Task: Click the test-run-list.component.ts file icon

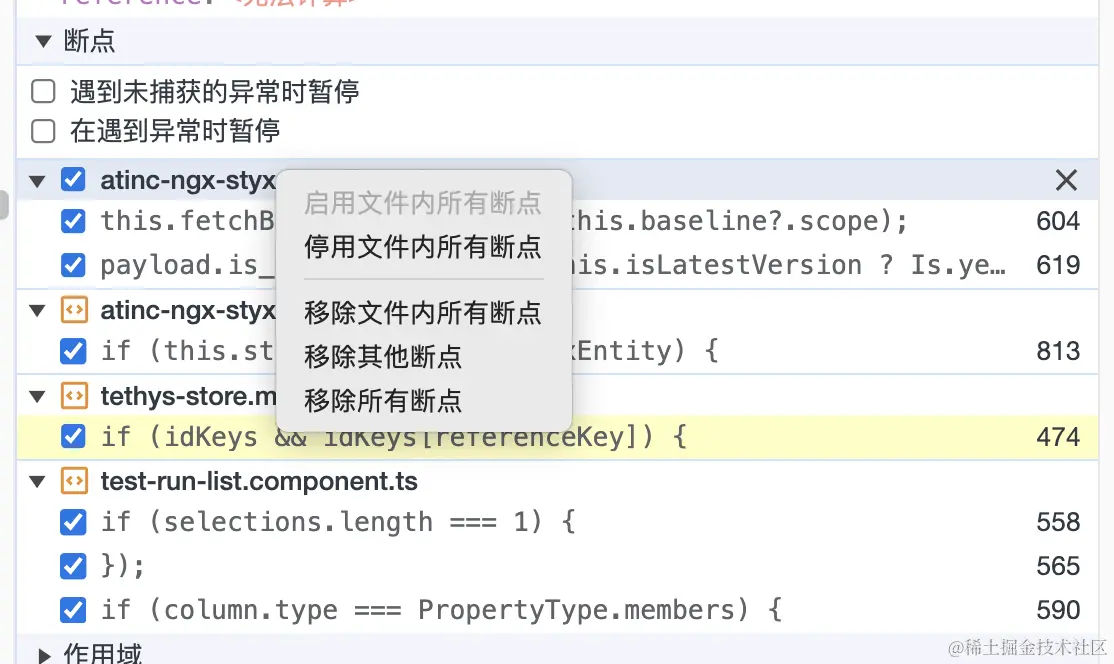Action: point(73,481)
